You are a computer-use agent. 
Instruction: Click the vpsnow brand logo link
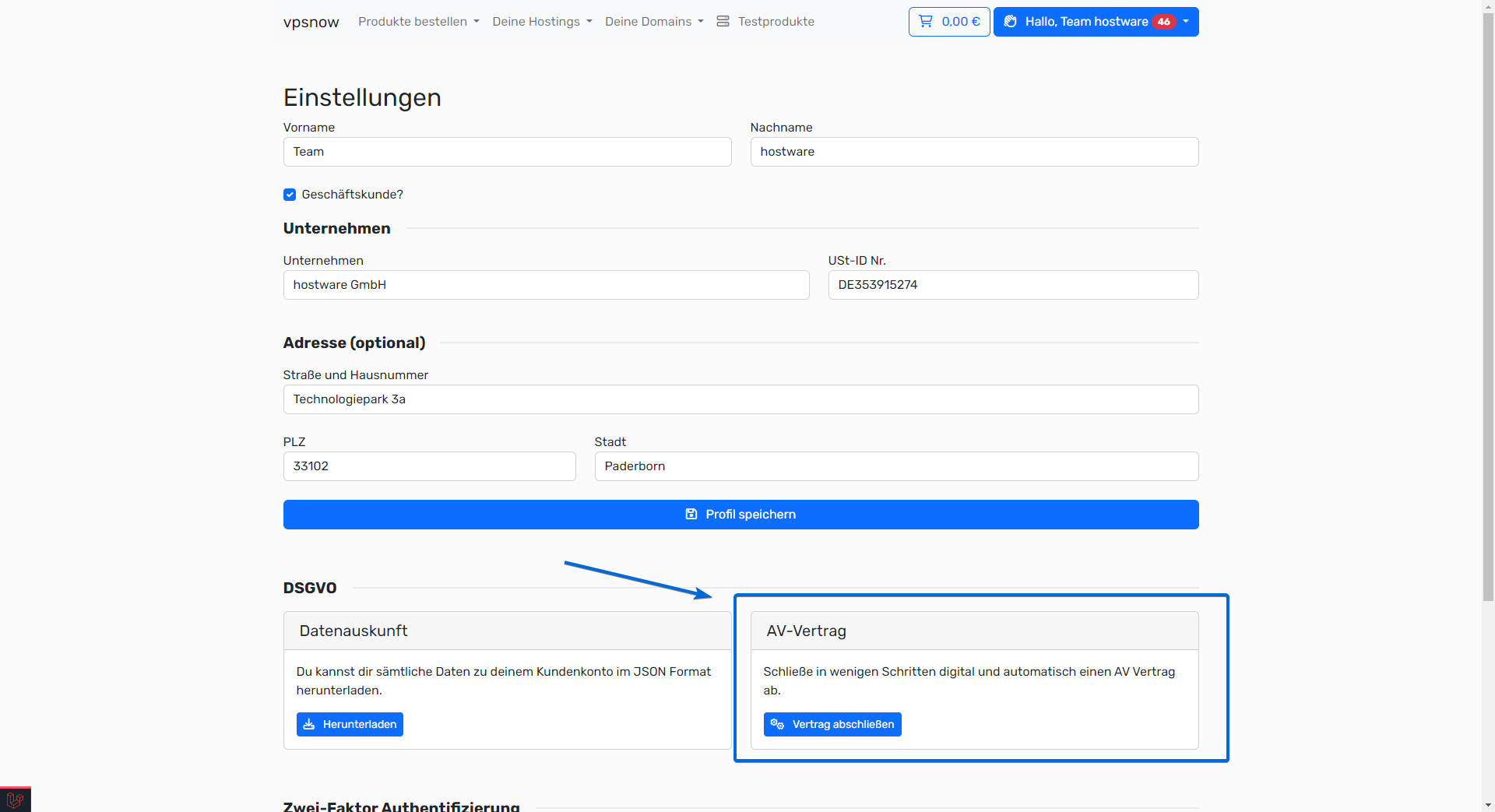pos(311,22)
